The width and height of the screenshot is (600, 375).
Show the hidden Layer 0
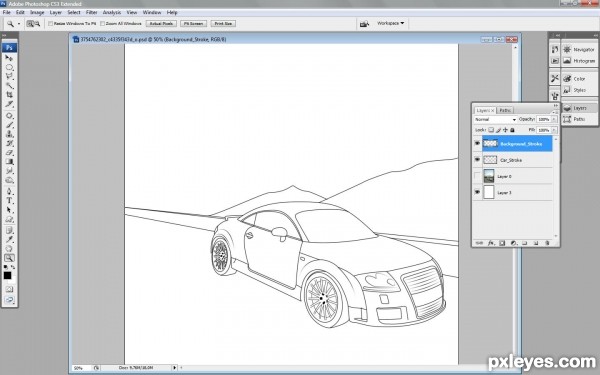coord(477,176)
